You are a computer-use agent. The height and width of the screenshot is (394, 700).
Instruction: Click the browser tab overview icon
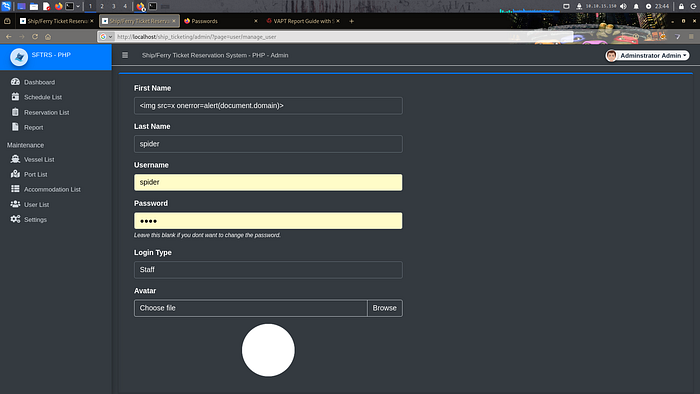pyautogui.click(x=7, y=21)
